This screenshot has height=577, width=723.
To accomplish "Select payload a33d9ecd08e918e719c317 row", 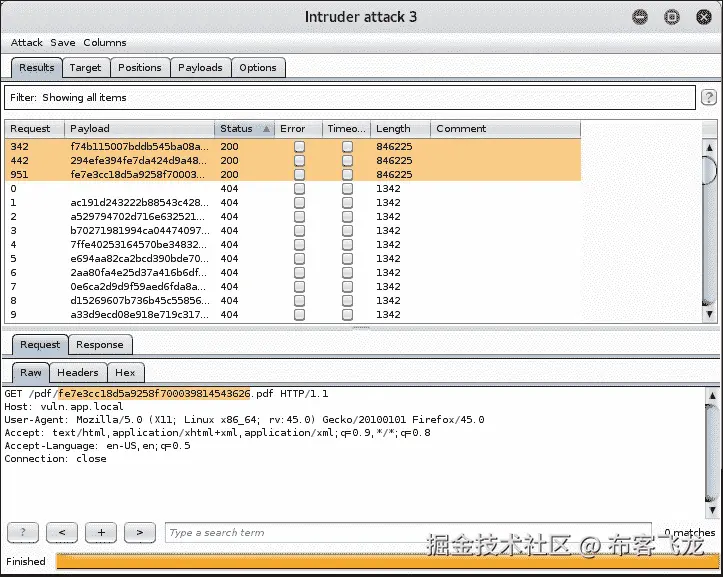I will pyautogui.click(x=293, y=315).
